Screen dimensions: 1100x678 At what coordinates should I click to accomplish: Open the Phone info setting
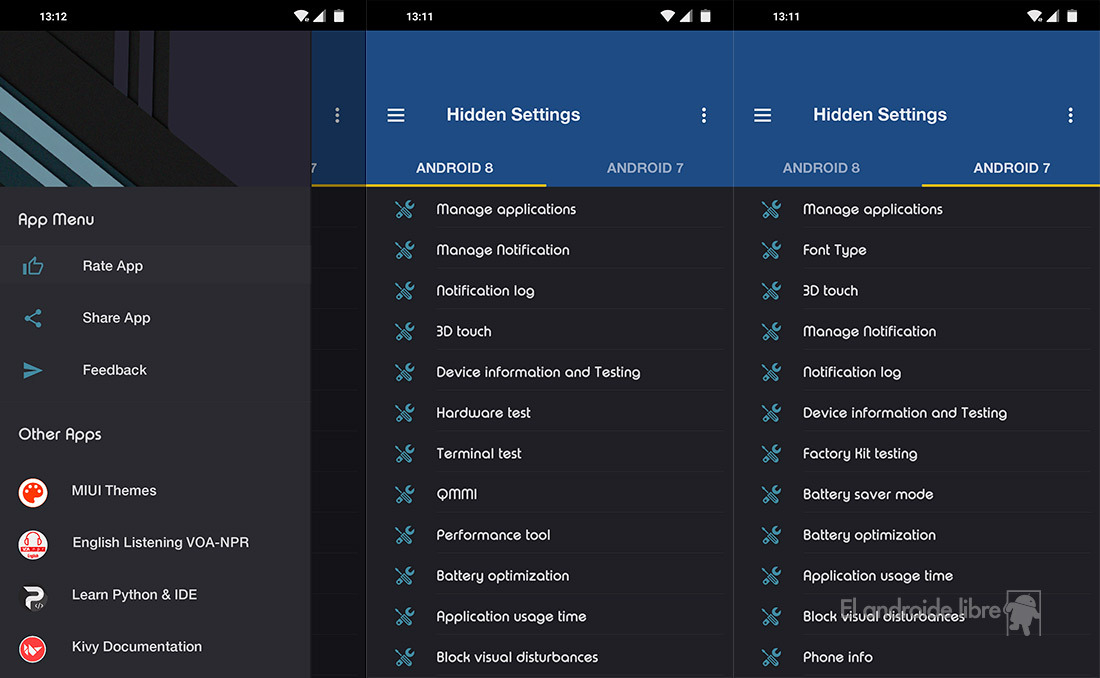[838, 657]
